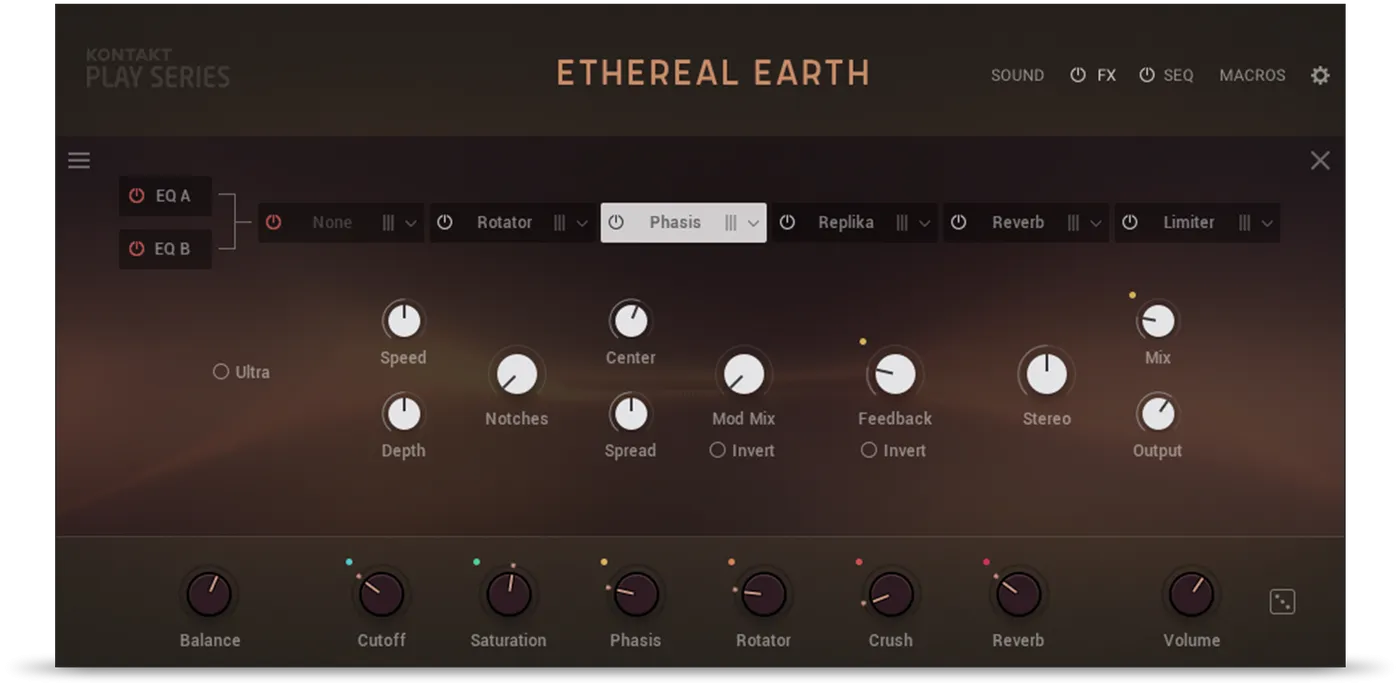Click the randomize dice icon
The width and height of the screenshot is (1400, 686).
click(1282, 601)
